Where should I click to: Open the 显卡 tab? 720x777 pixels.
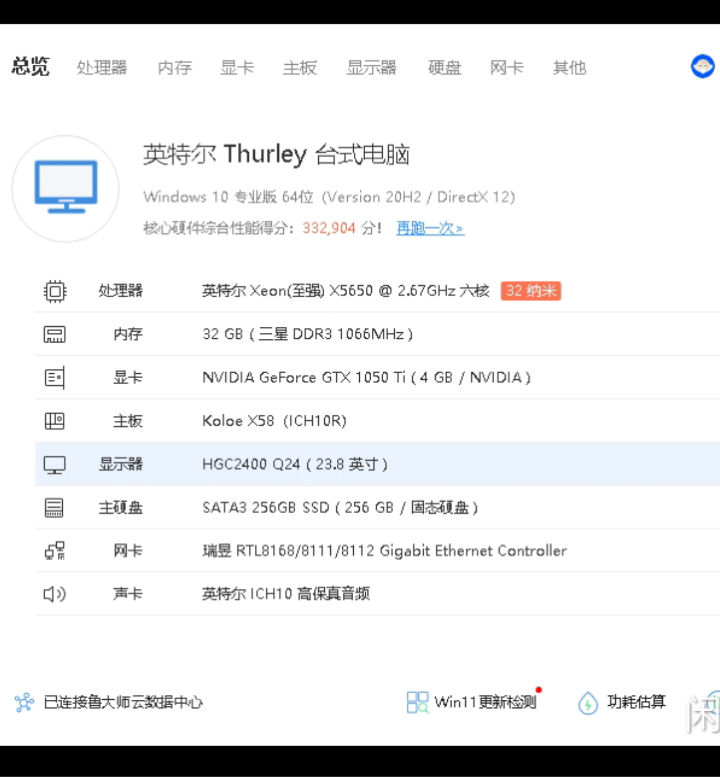tap(237, 67)
